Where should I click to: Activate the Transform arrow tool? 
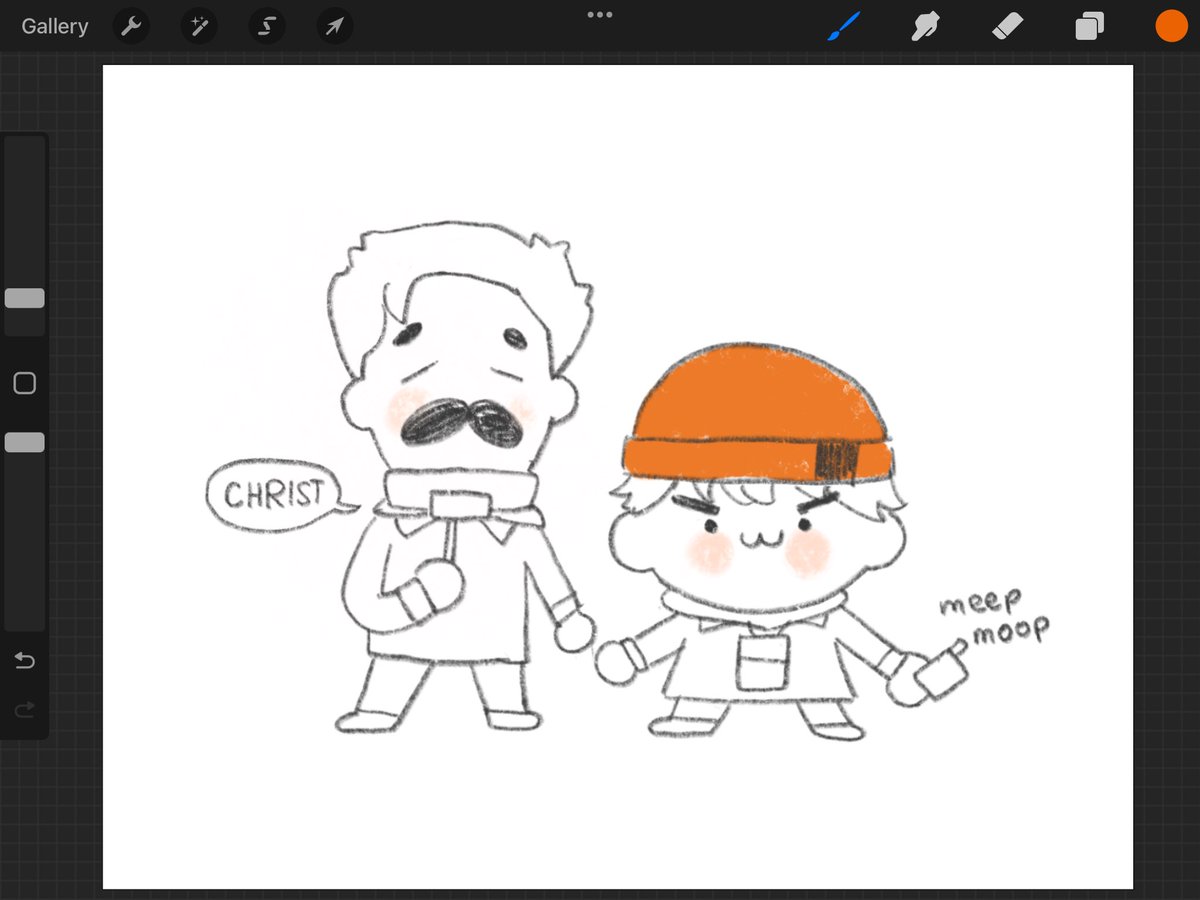click(x=334, y=26)
